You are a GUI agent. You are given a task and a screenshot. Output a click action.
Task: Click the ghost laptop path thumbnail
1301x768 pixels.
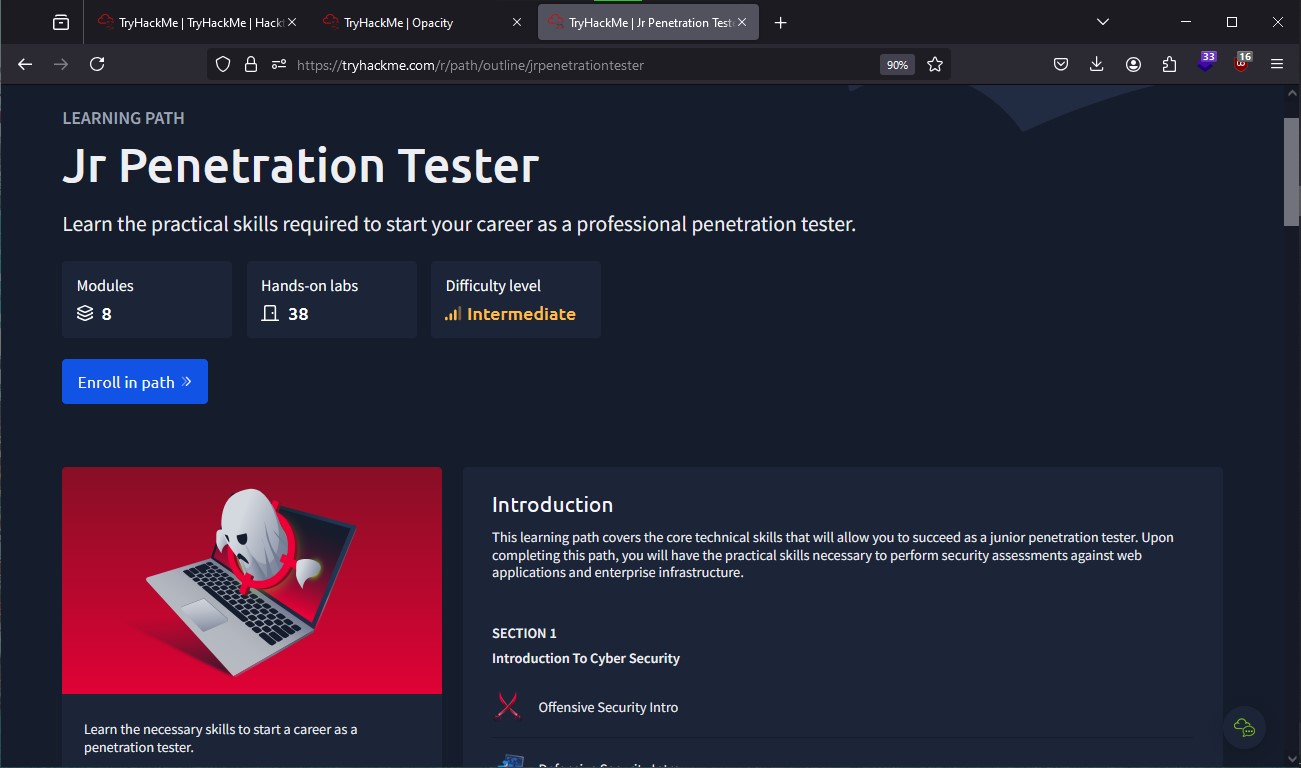tap(252, 580)
